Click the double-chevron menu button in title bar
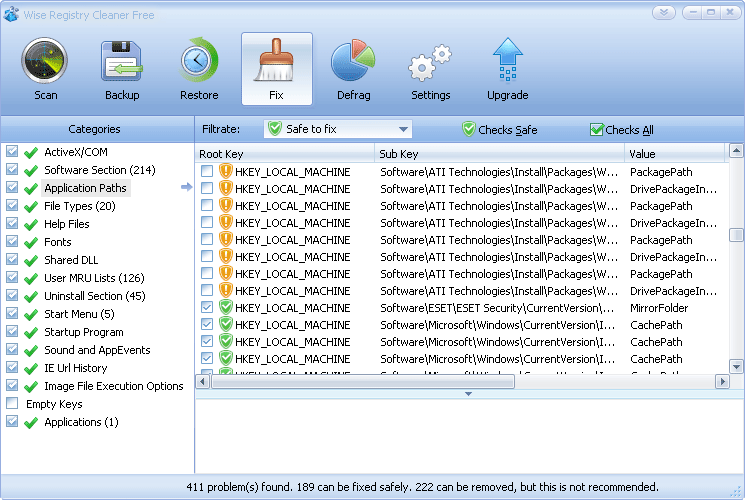The image size is (745, 500). pos(664,12)
